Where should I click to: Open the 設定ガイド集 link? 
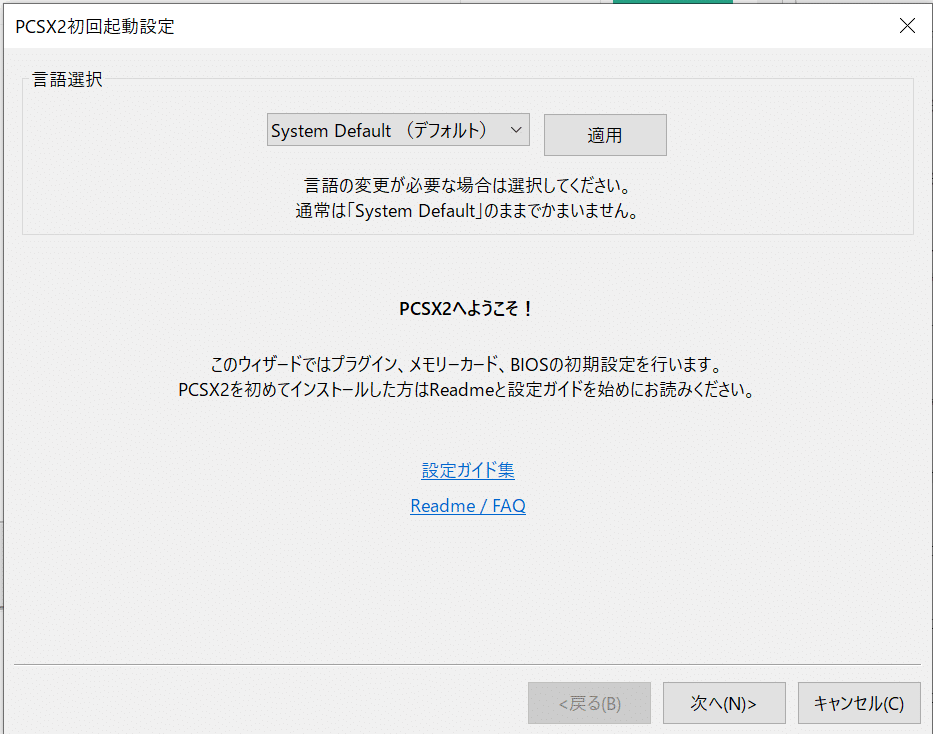[x=468, y=470]
